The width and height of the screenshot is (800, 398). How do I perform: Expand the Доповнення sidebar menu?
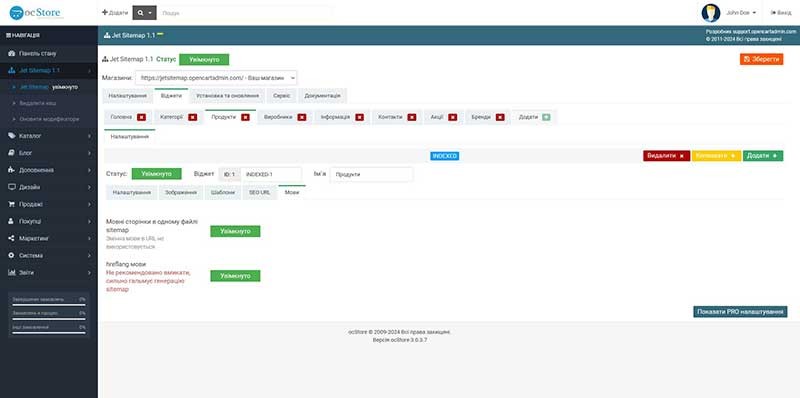click(48, 170)
